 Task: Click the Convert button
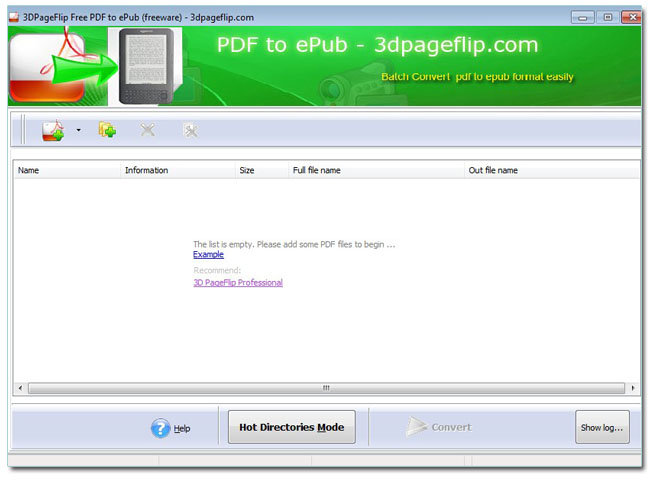pos(439,427)
